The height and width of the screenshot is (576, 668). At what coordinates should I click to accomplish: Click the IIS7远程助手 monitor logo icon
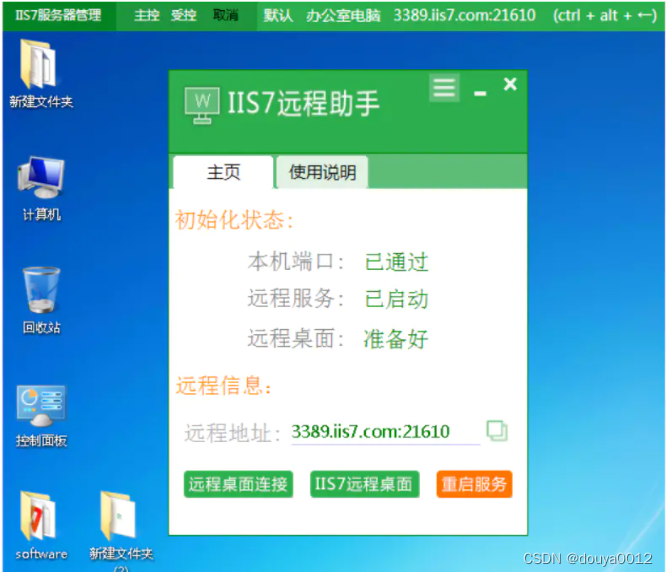202,105
